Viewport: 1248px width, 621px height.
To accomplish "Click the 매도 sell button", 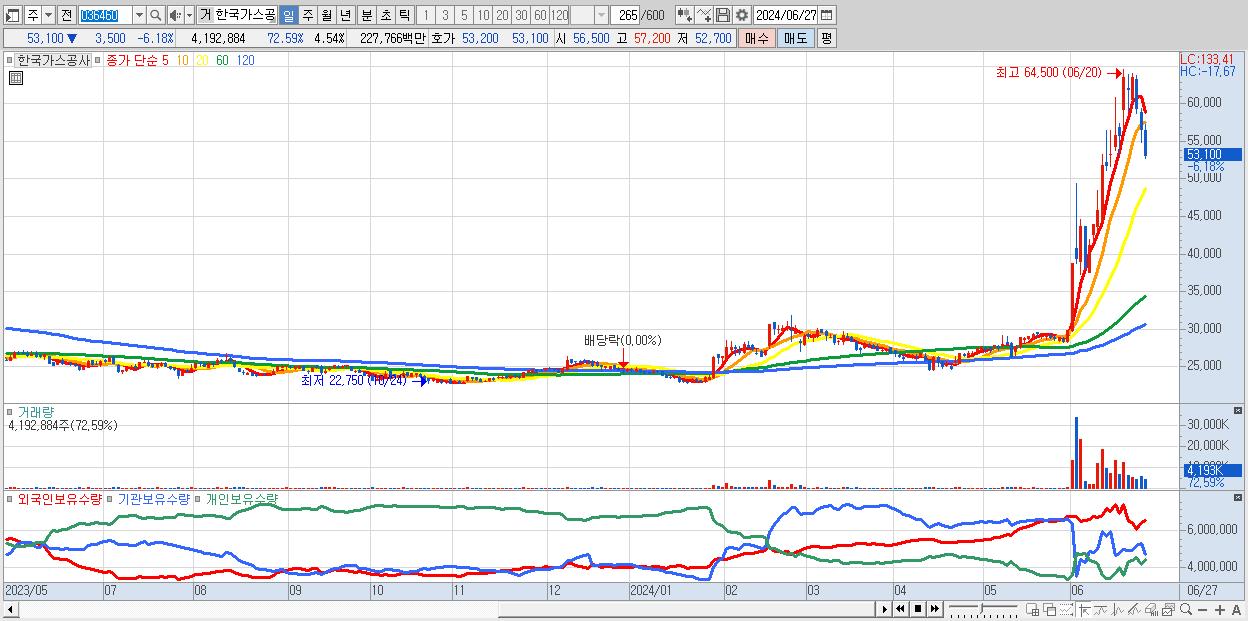I will (796, 38).
